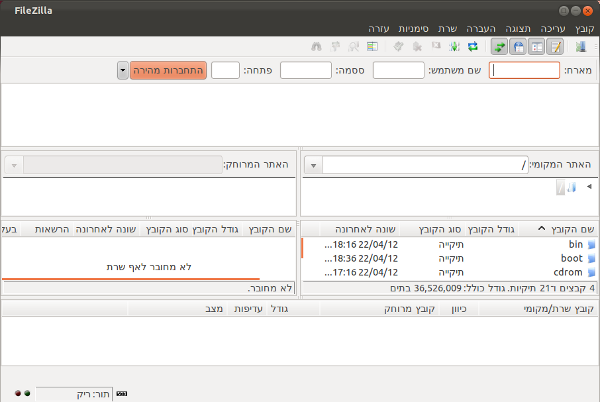600x402 pixels.
Task: Click the ססמה password field
Action: 306,70
